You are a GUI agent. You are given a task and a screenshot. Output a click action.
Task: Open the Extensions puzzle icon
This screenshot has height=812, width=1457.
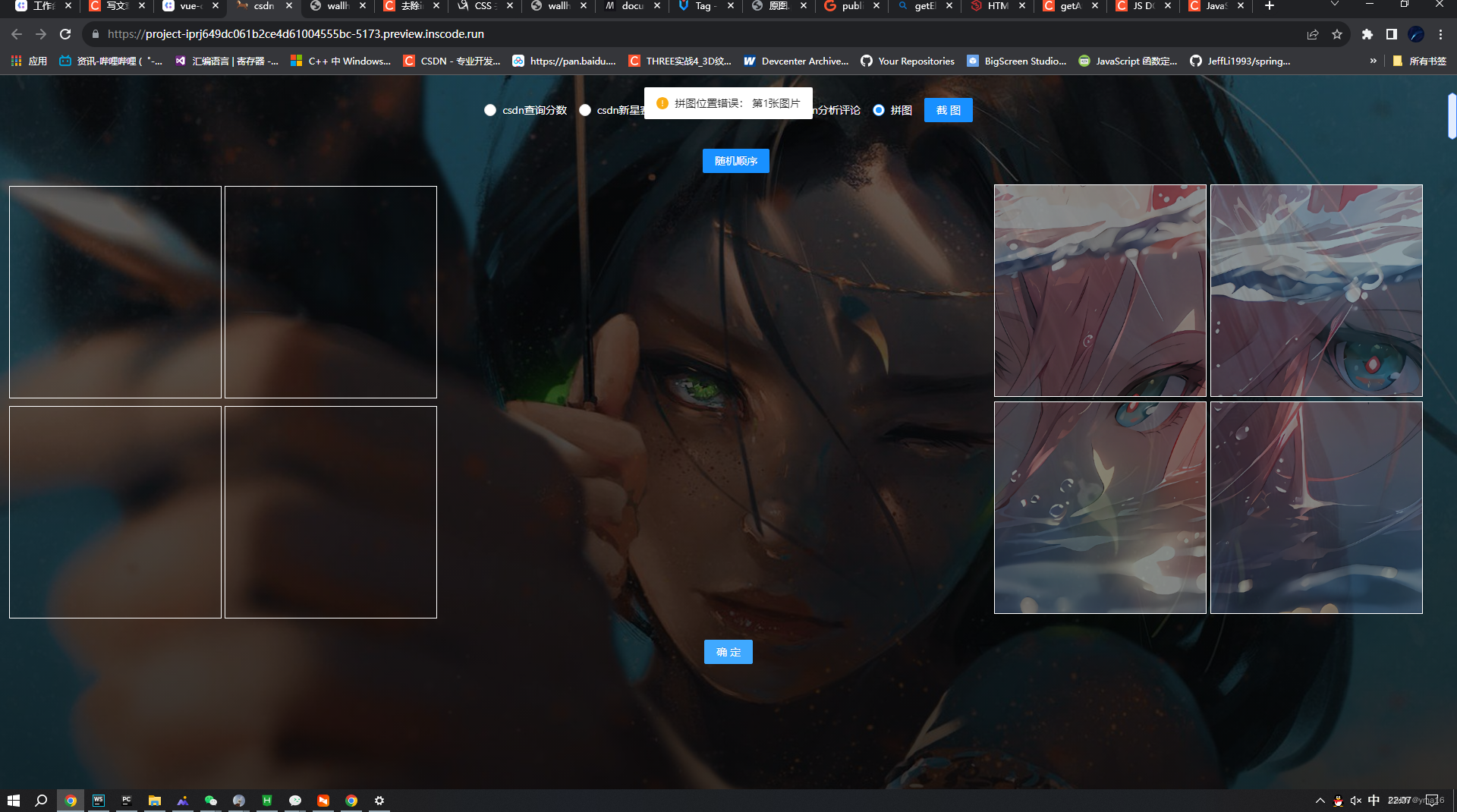pos(1367,34)
